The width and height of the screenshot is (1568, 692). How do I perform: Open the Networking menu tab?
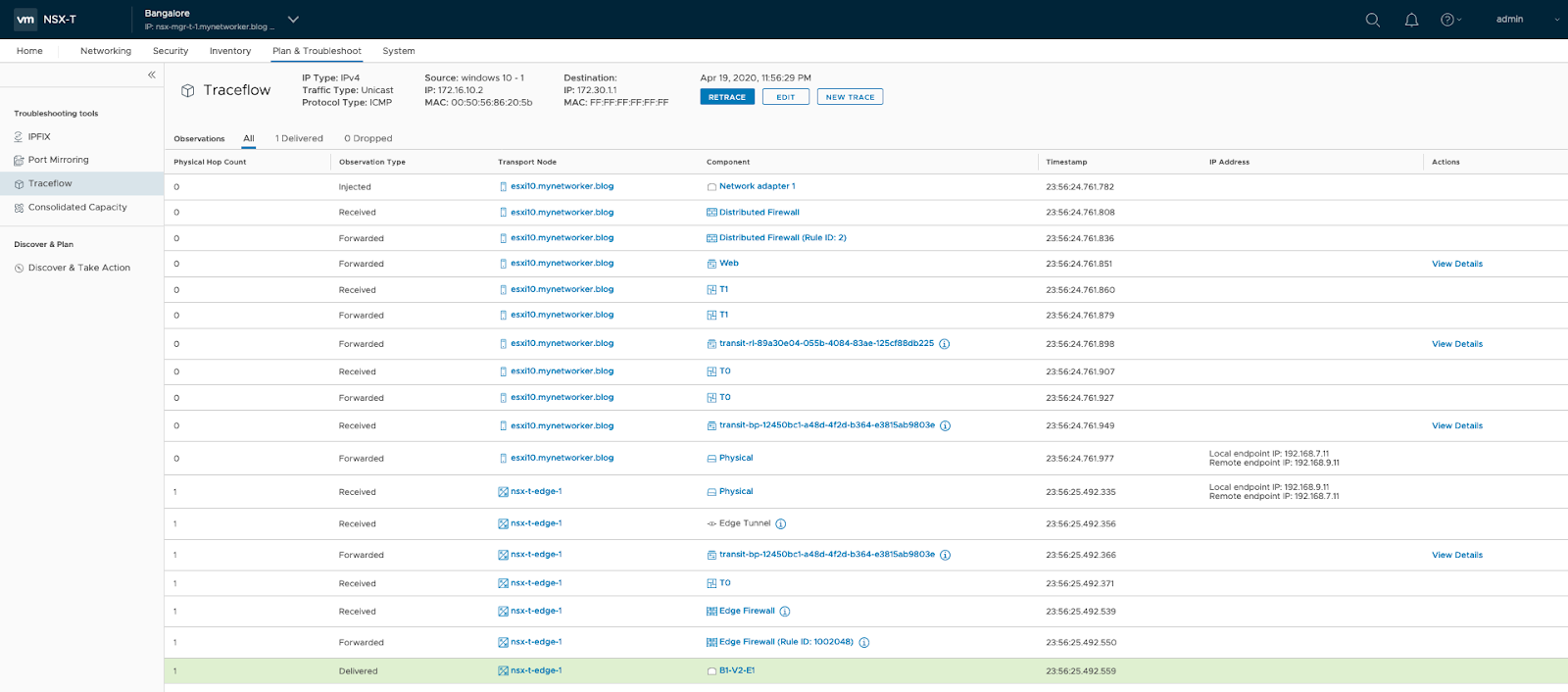click(x=106, y=51)
